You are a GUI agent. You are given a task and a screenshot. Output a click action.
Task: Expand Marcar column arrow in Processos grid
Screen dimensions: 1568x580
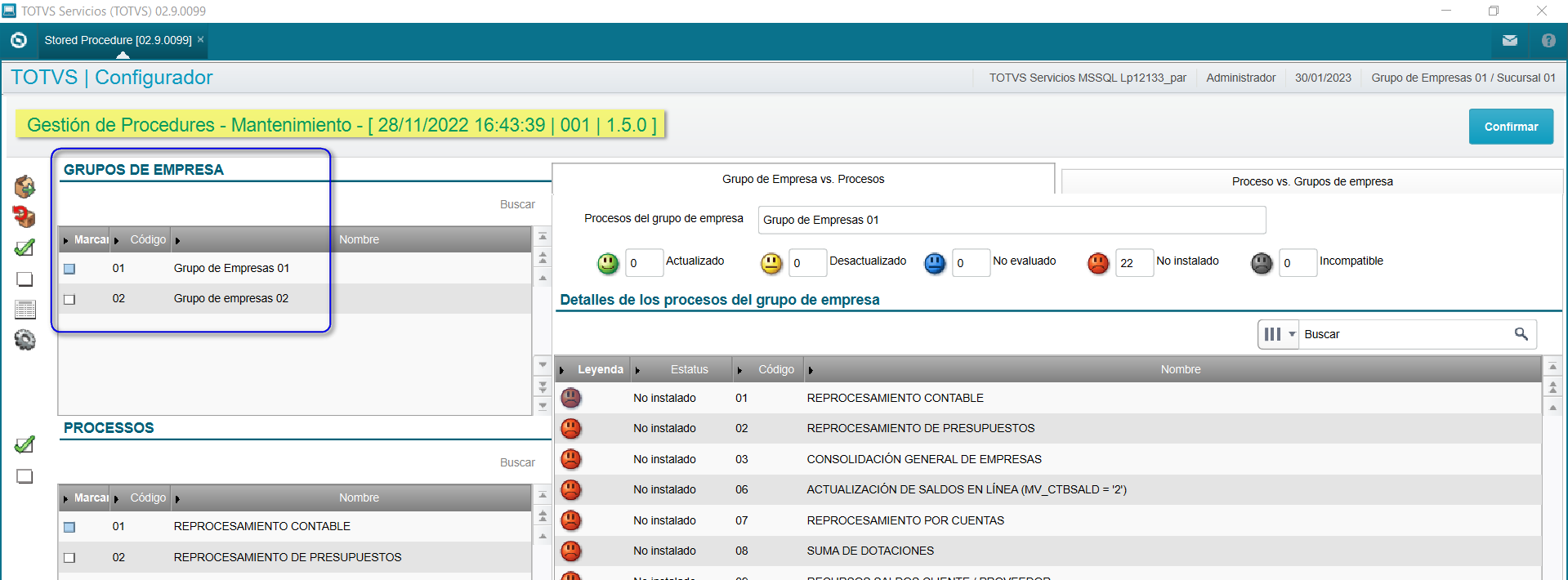(x=65, y=498)
